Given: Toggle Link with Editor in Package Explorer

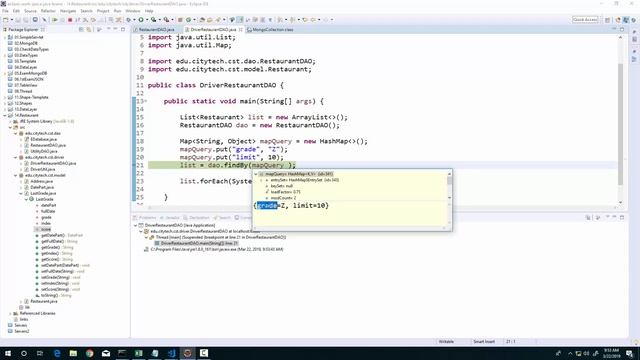Looking at the screenshot, I should [x=89, y=29].
